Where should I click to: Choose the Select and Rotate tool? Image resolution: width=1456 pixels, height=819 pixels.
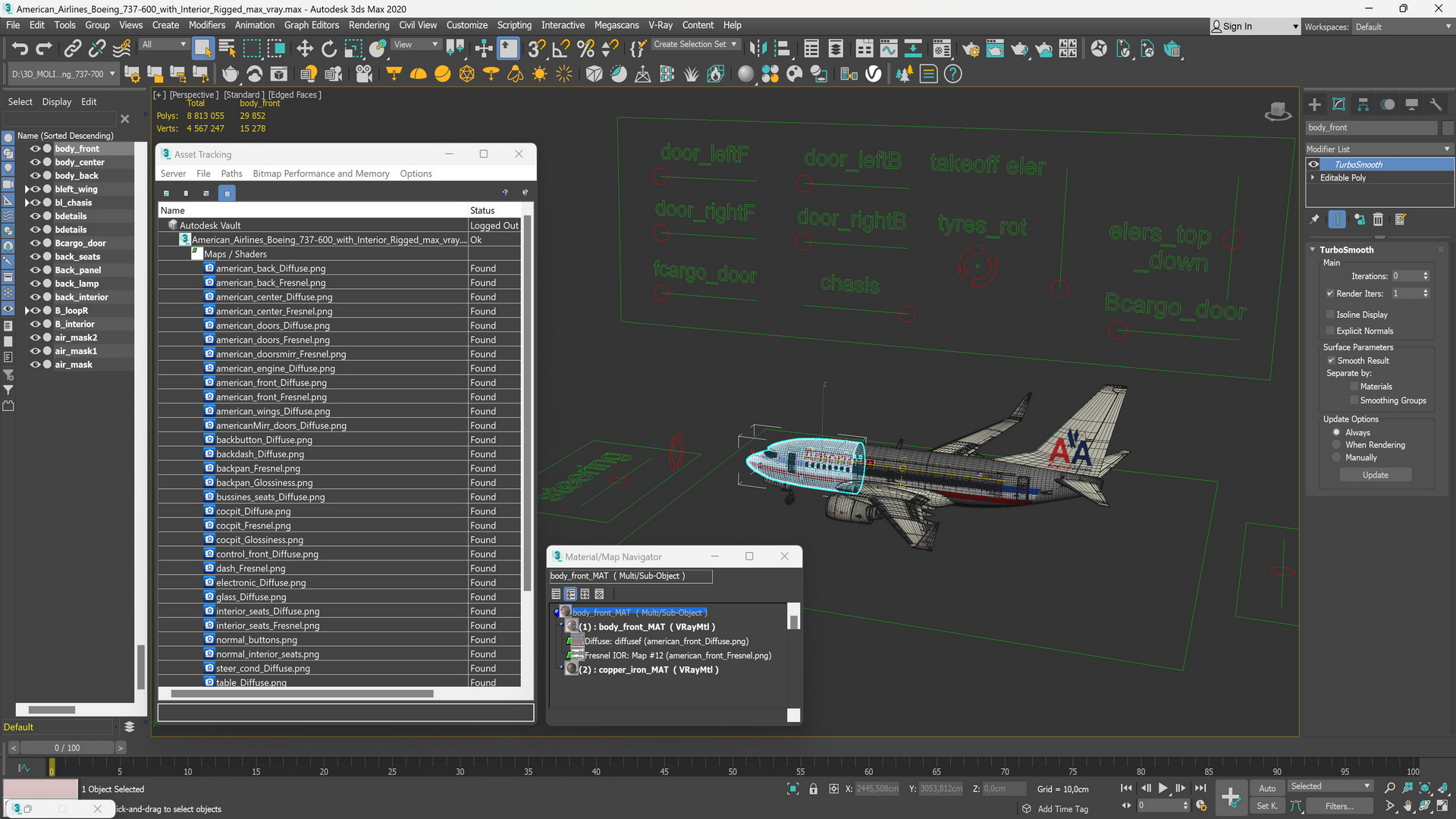329,49
